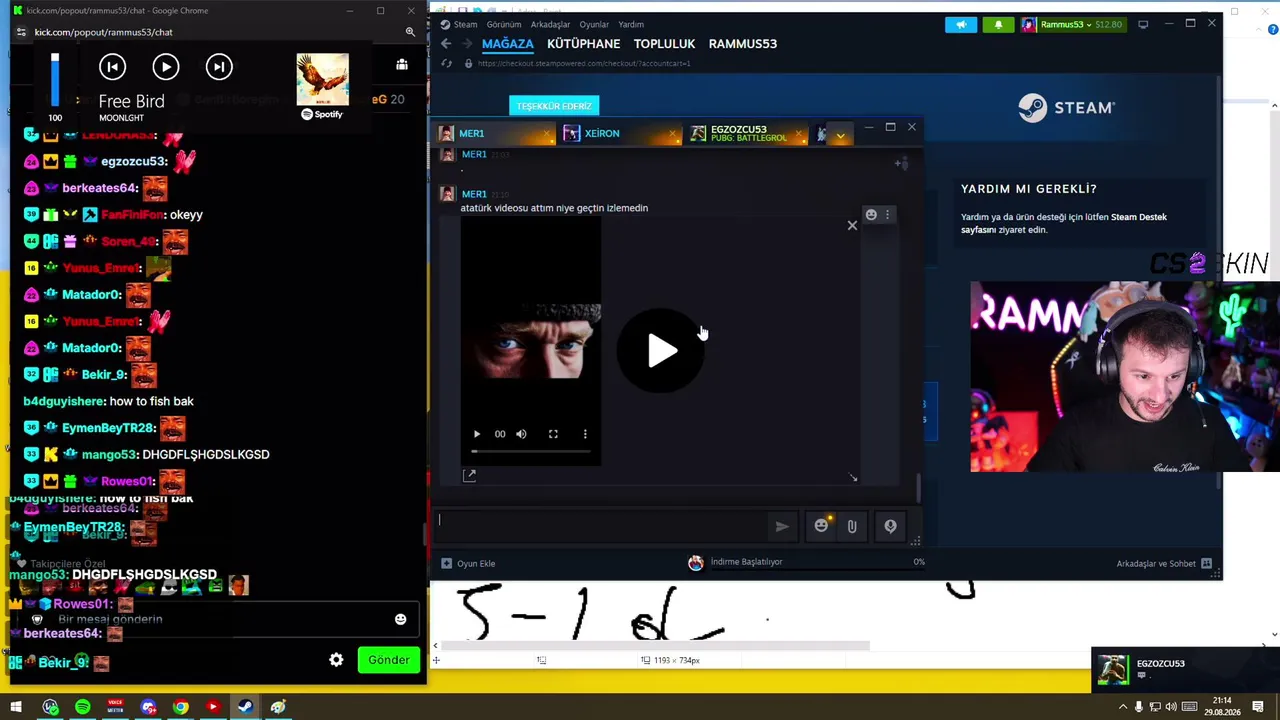Screen dimensions: 1280x720
Task: Start voice chat with microphone button
Action: coord(890,526)
